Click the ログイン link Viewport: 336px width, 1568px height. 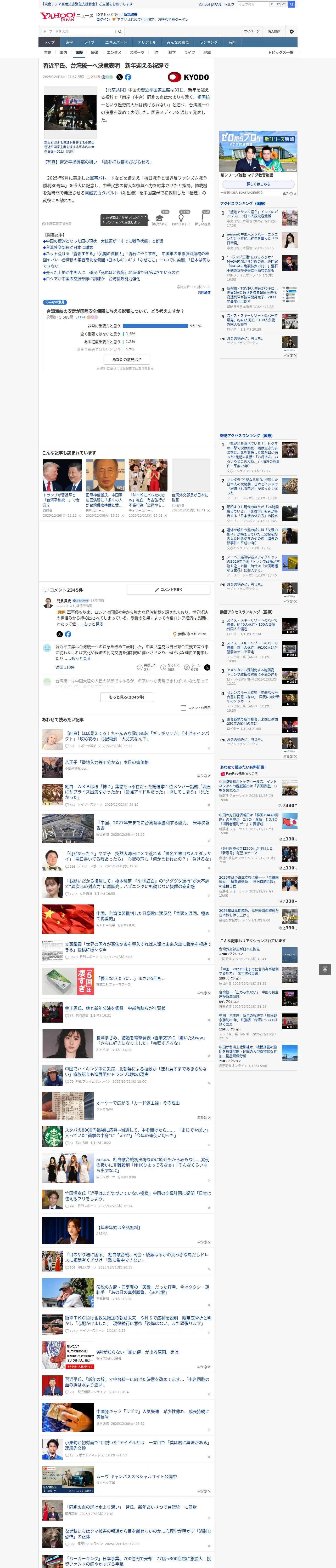coord(103,20)
